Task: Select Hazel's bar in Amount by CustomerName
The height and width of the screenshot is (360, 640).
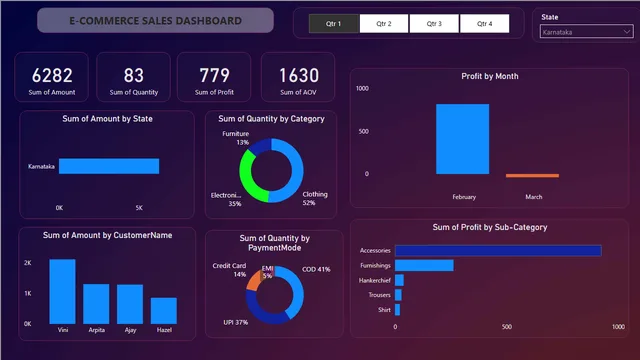Action: click(164, 311)
